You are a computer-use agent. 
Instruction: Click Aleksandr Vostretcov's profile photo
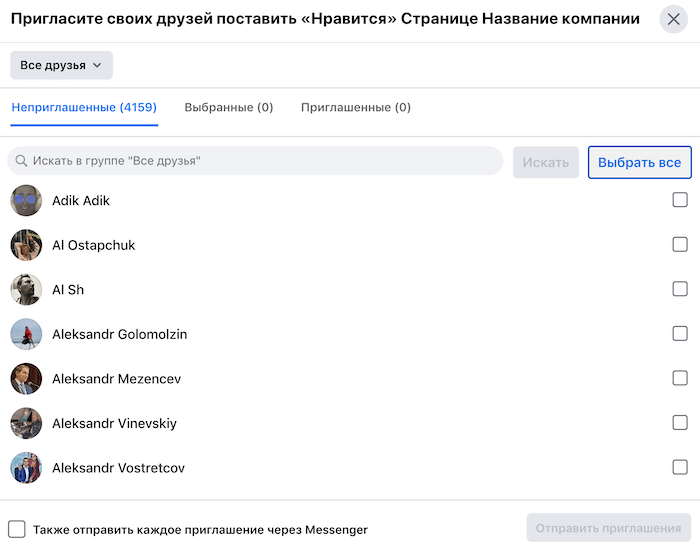(26, 468)
